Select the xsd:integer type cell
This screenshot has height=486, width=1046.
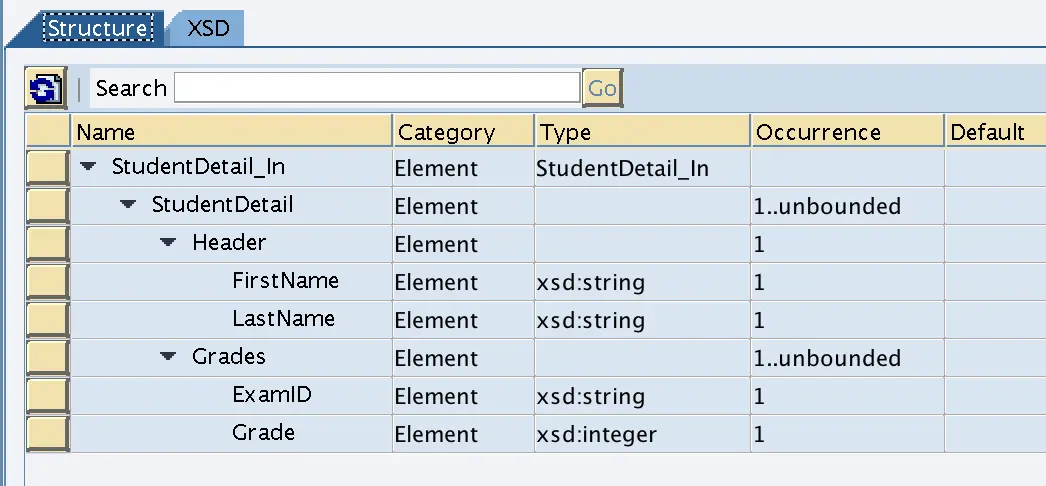click(596, 435)
